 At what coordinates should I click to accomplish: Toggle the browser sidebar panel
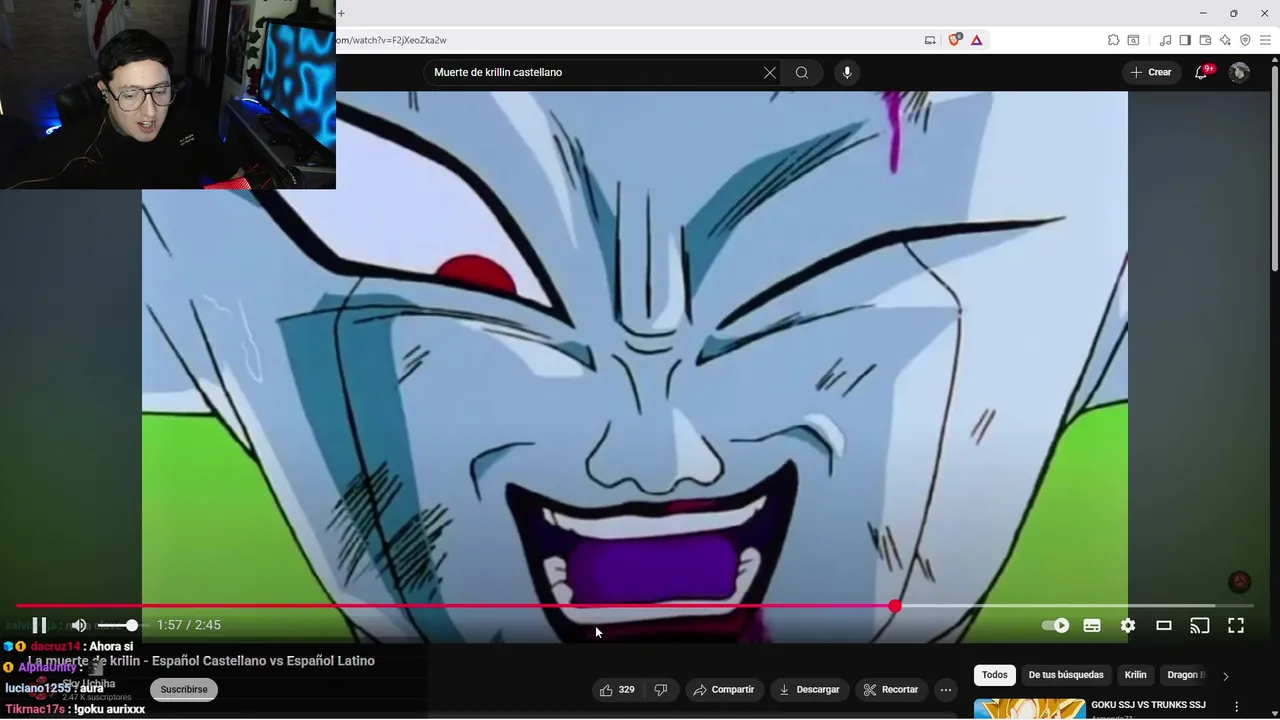tap(1185, 40)
